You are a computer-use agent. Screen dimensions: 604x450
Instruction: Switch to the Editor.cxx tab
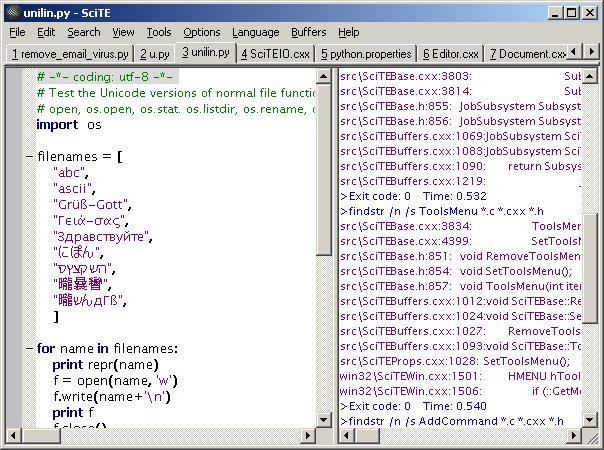click(450, 54)
